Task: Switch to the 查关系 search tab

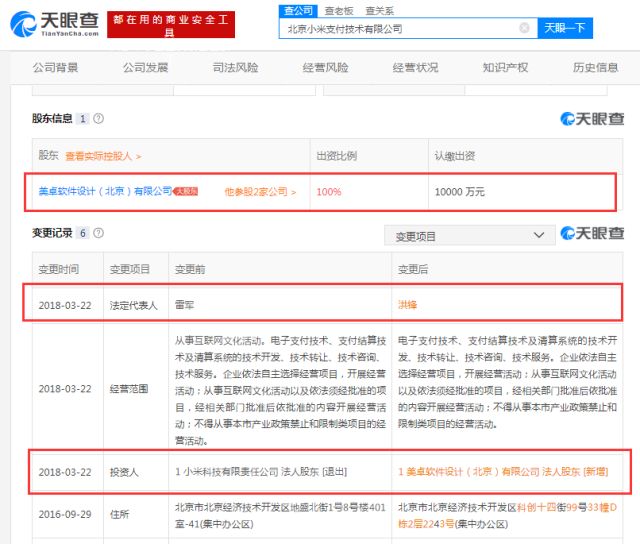Action: 381,9
